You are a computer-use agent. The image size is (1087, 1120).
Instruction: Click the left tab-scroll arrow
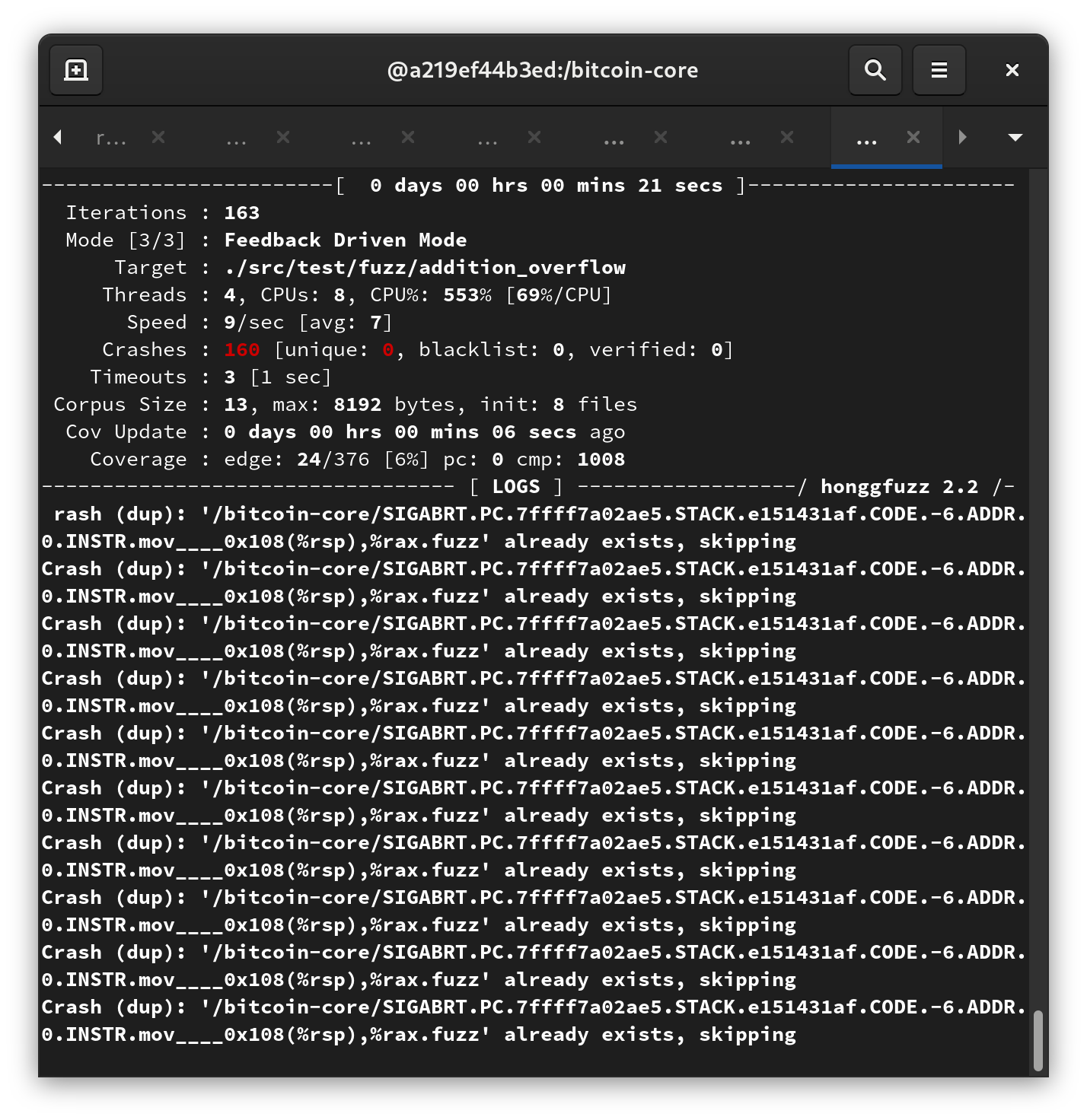click(58, 137)
